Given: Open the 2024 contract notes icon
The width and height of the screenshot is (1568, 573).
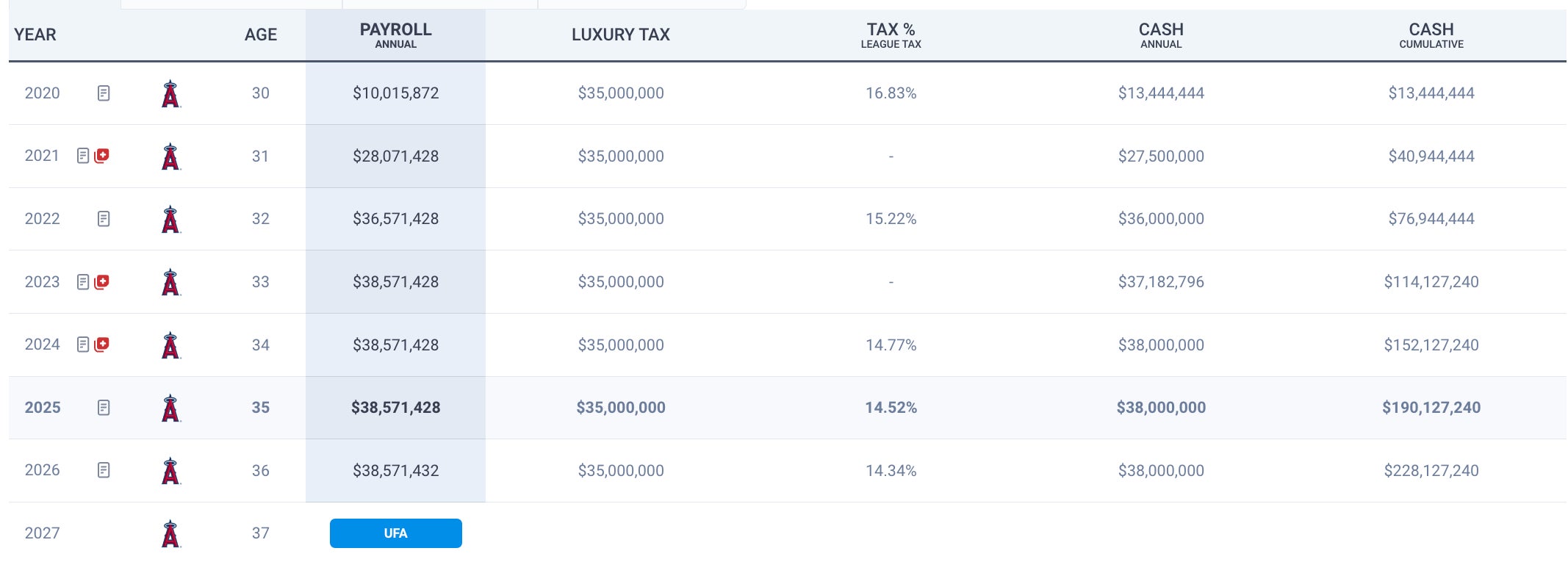Looking at the screenshot, I should [x=83, y=345].
